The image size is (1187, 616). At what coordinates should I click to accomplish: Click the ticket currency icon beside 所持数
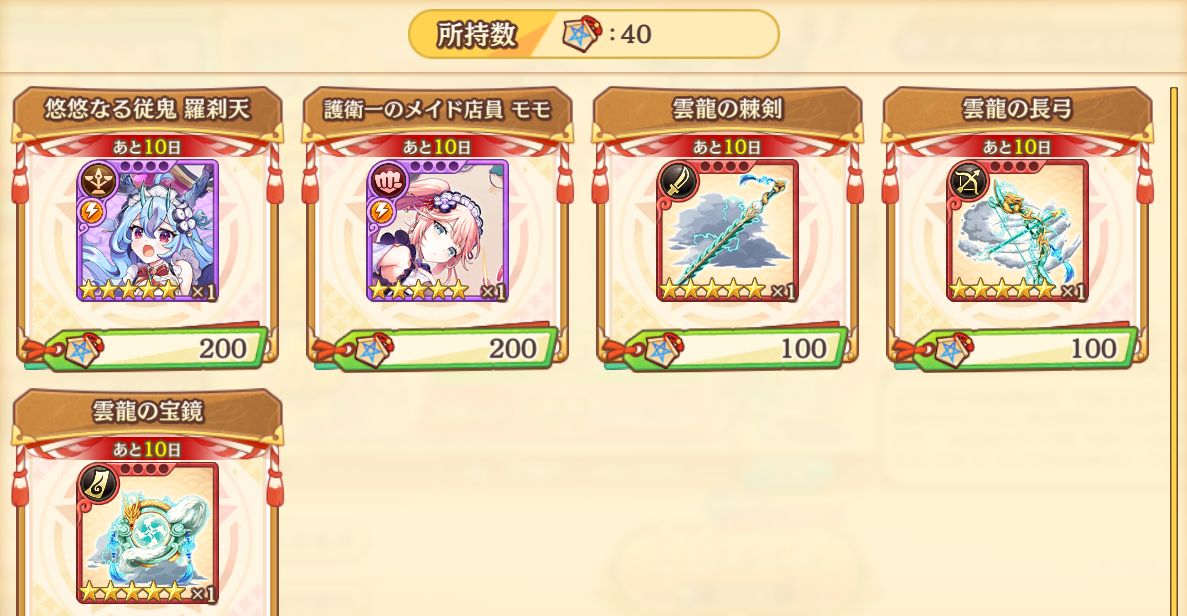point(581,33)
